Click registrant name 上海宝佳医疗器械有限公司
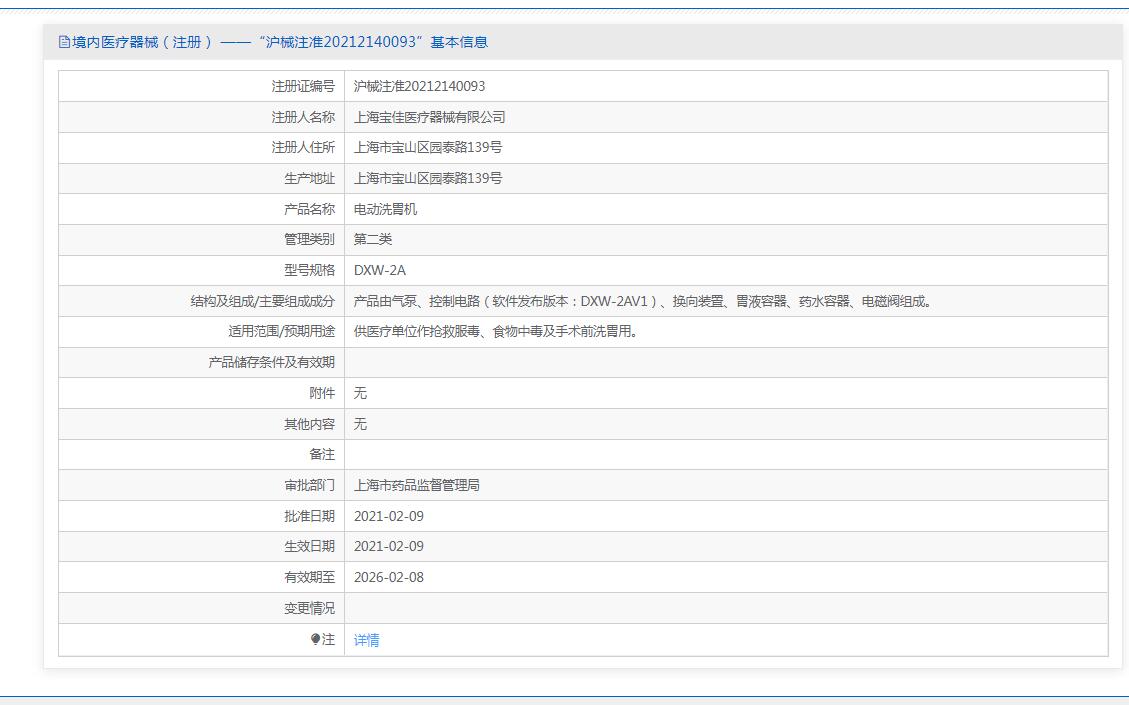 (x=429, y=117)
